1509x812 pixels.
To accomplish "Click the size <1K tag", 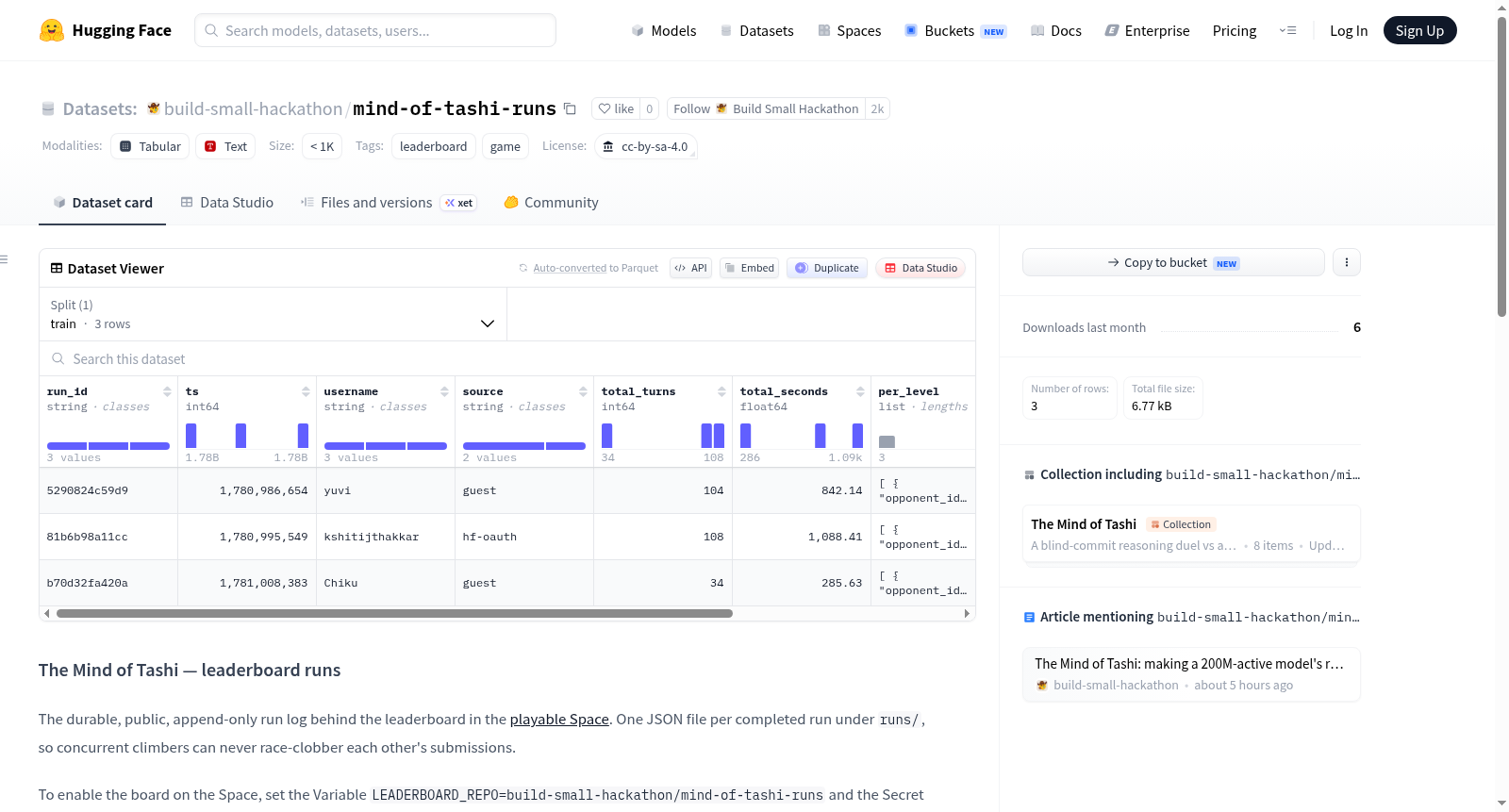I will coord(323,146).
